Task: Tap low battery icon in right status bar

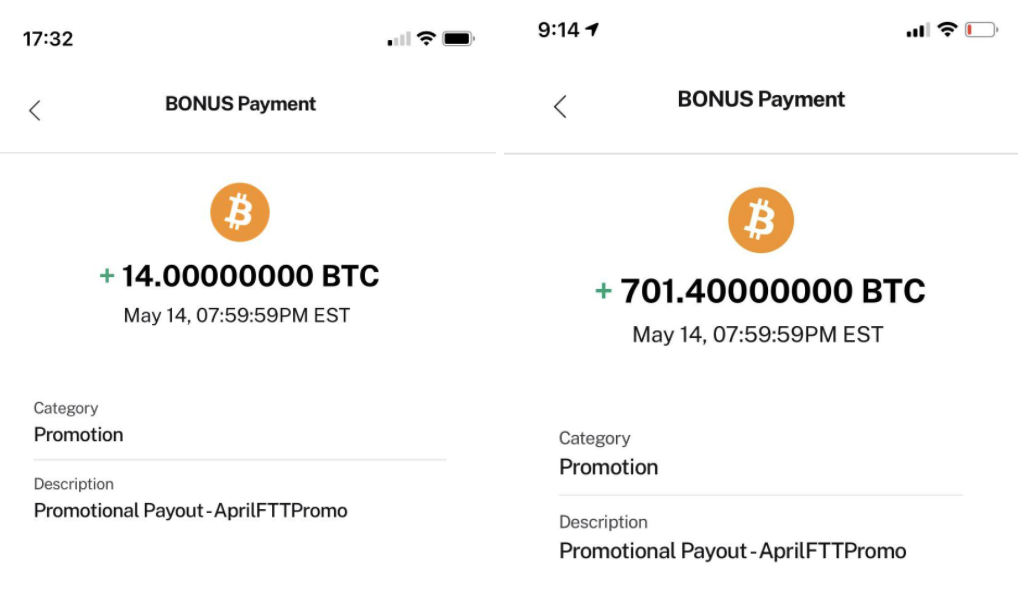Action: click(x=982, y=30)
